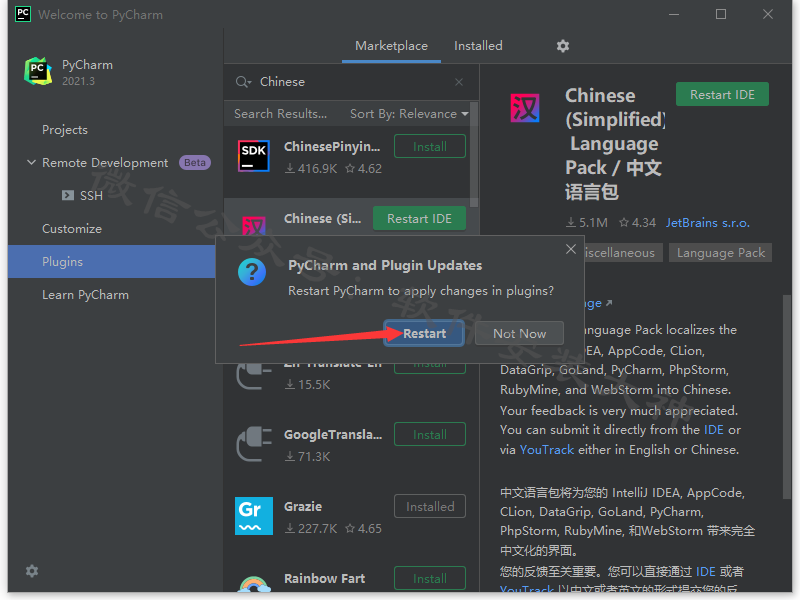Click the blue question mark dialog icon
Viewport: 800px width, 600px height.
(x=252, y=271)
